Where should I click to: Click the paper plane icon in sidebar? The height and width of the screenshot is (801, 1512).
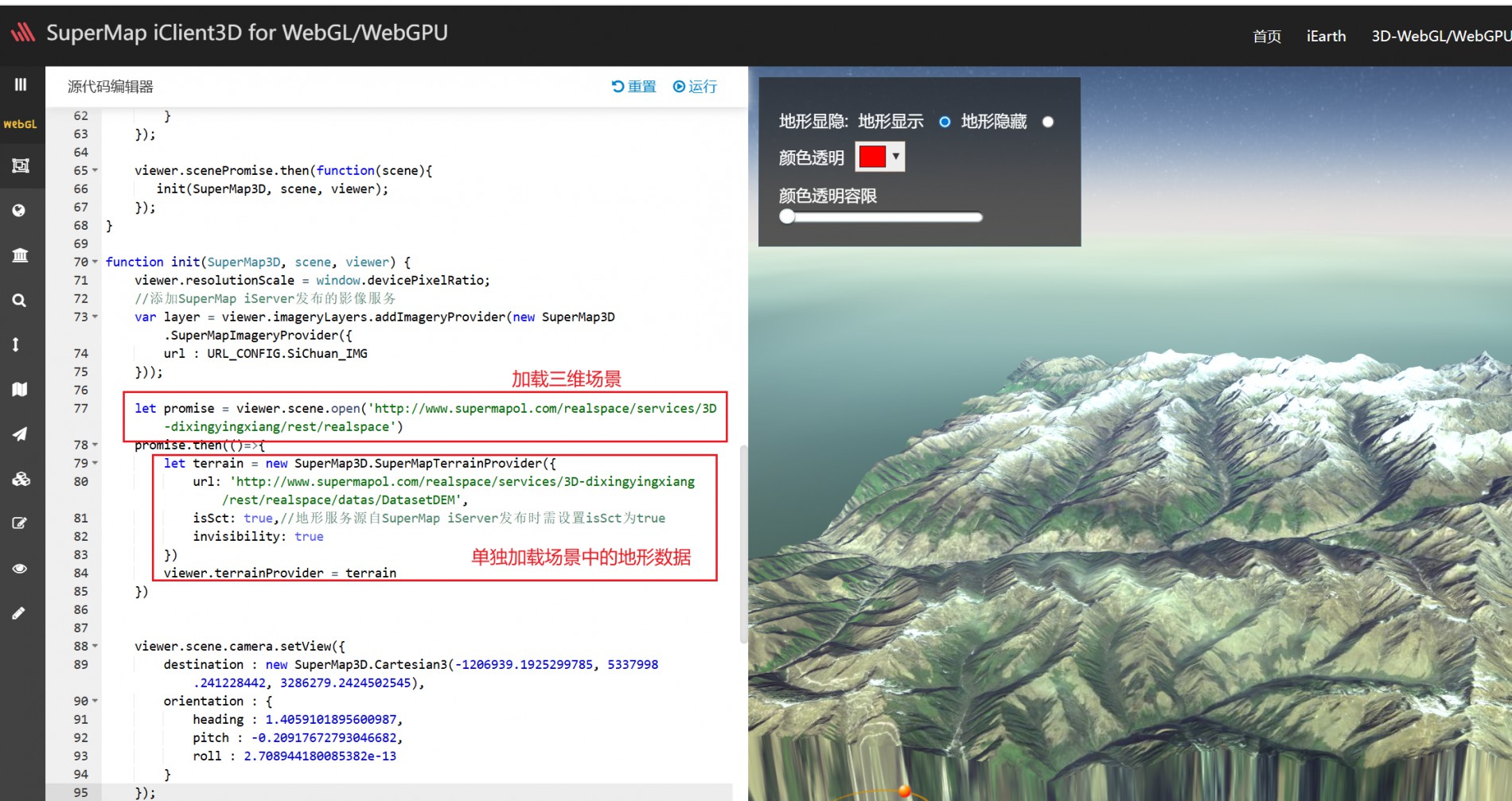click(x=19, y=434)
